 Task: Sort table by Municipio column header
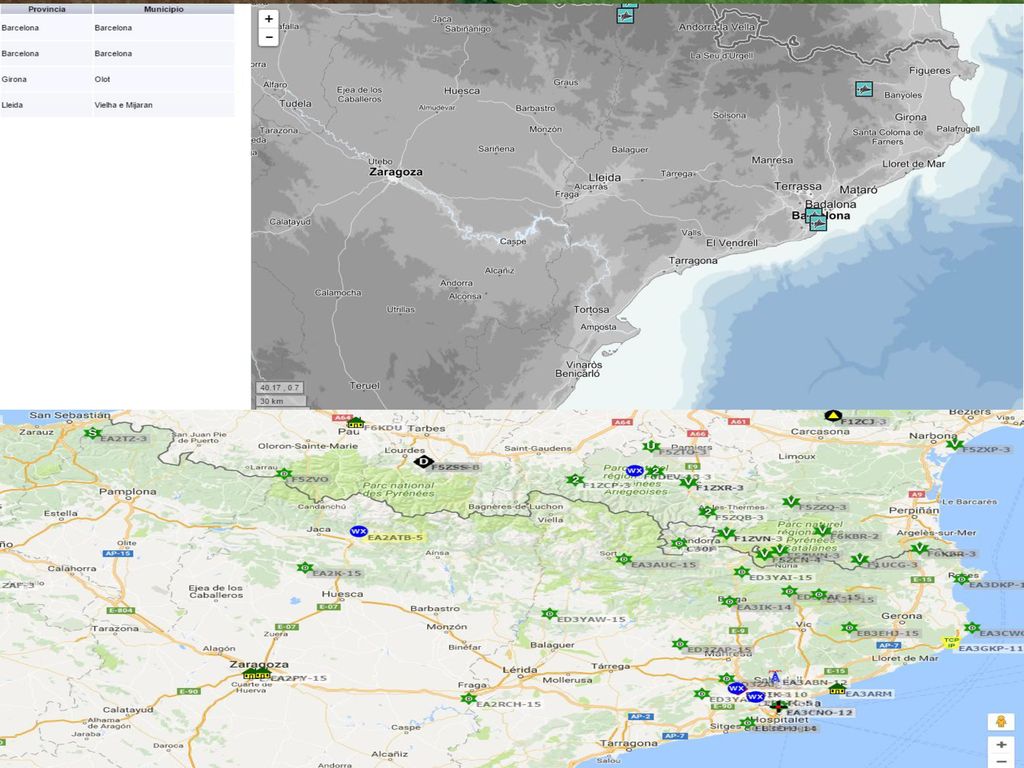(x=163, y=9)
